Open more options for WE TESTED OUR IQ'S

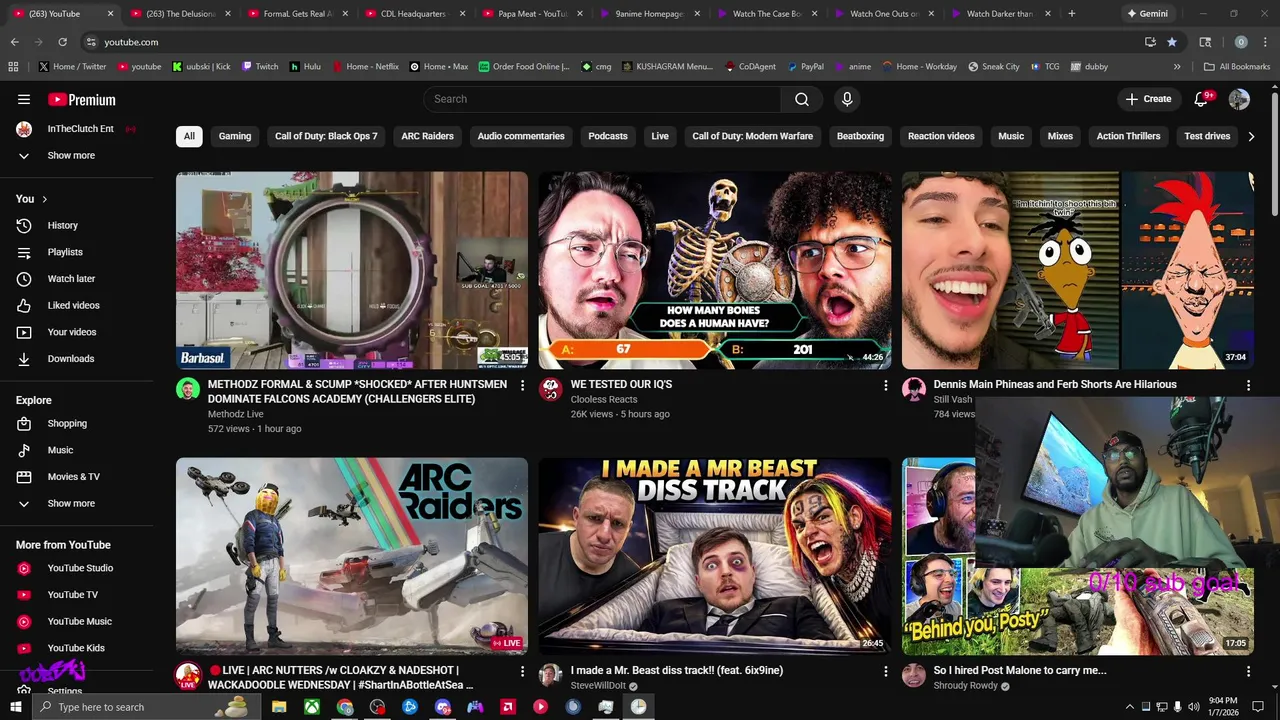[x=885, y=385]
